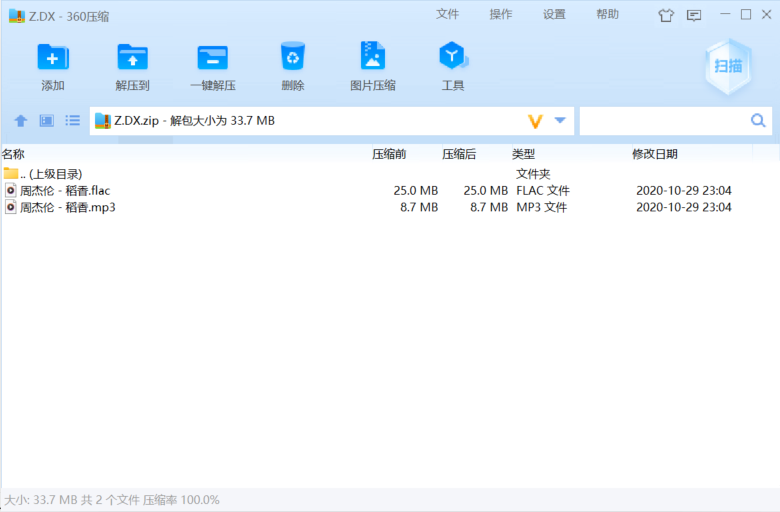Close the 360压缩 window
780x512 pixels.
(767, 14)
